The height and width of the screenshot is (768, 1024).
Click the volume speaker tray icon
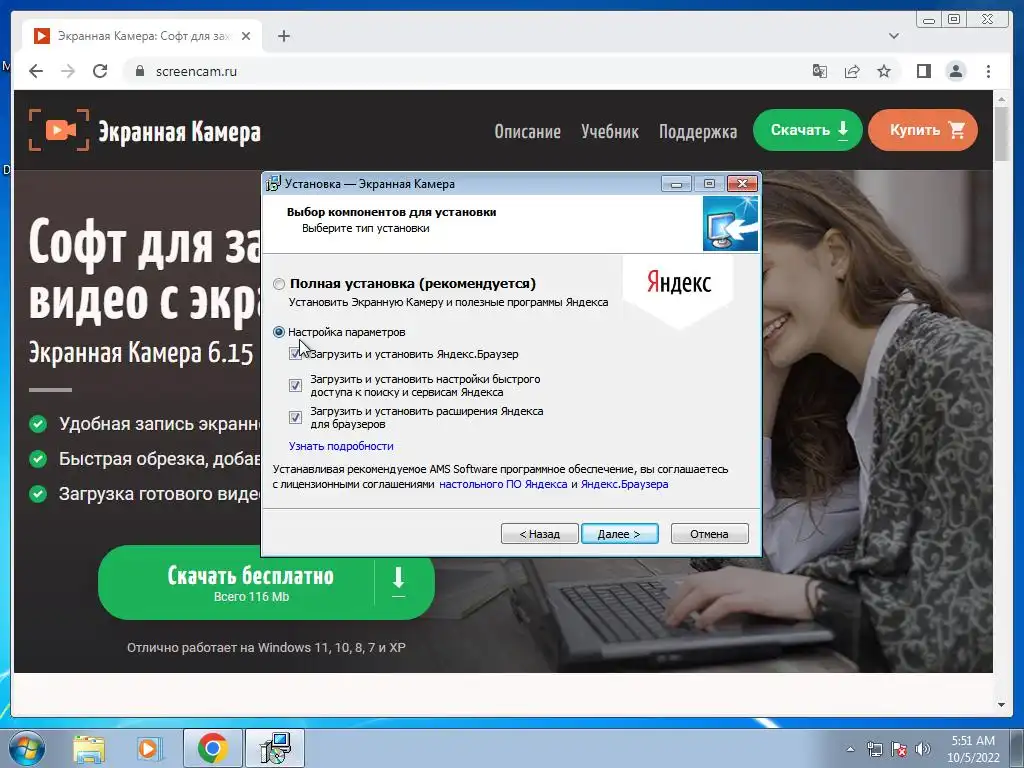(x=923, y=750)
